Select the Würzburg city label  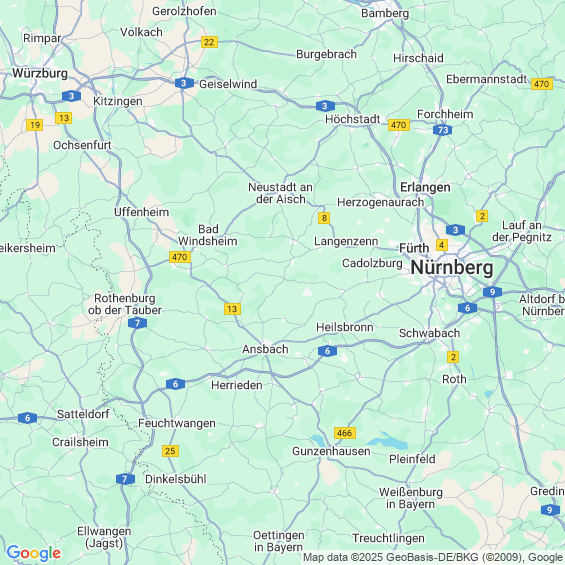click(x=40, y=73)
